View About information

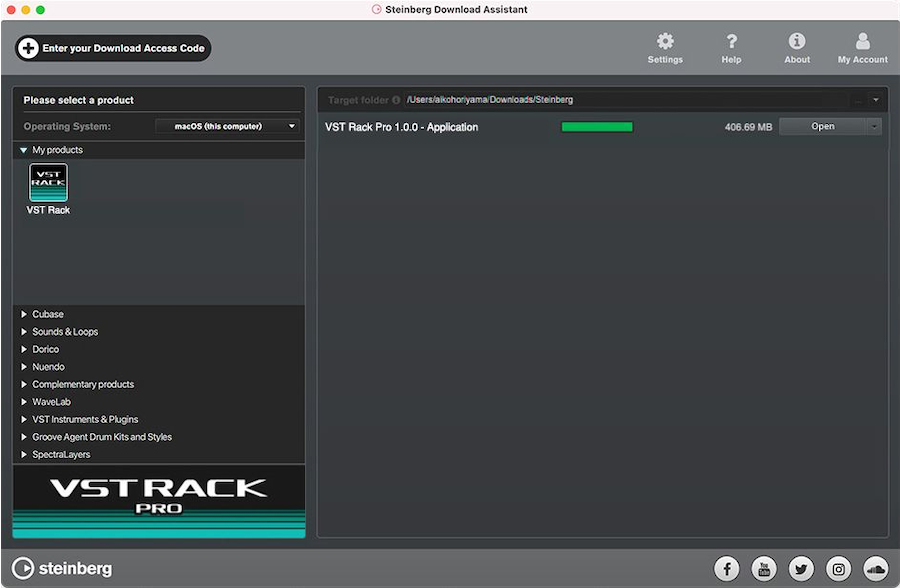(796, 47)
